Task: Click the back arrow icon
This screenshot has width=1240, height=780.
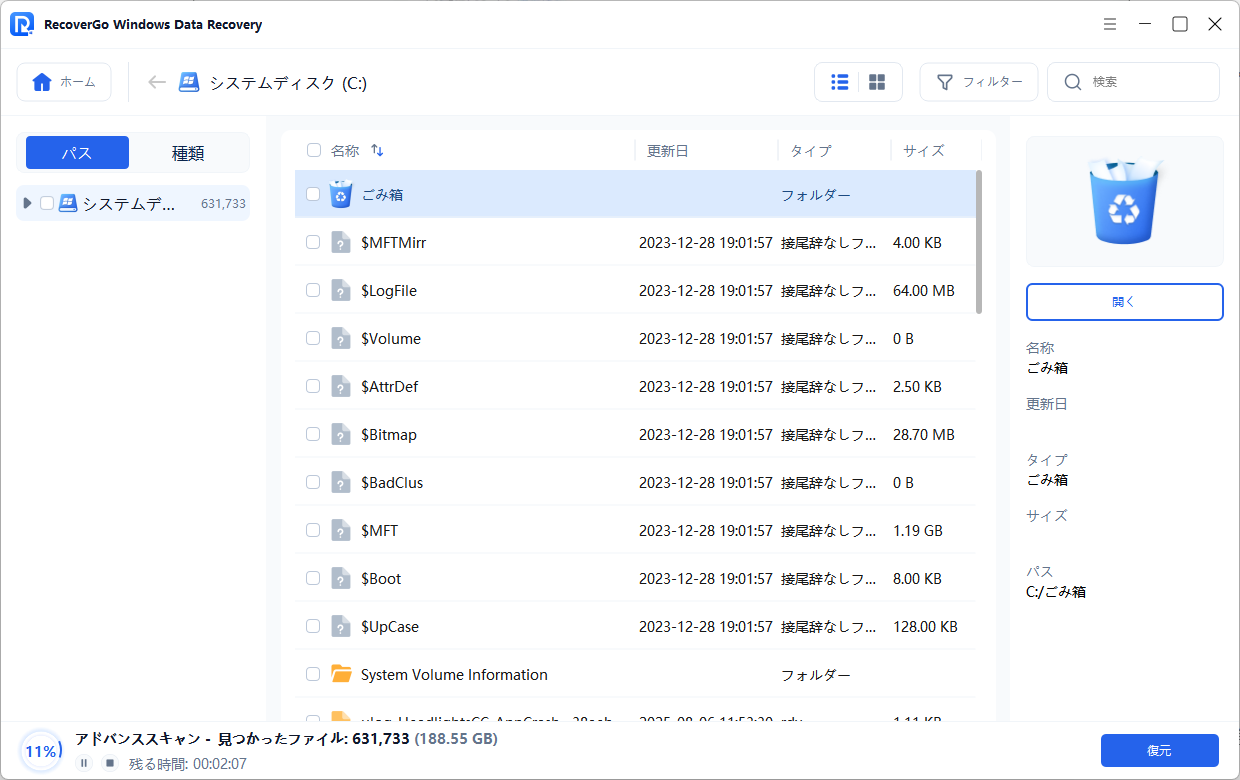Action: 156,83
